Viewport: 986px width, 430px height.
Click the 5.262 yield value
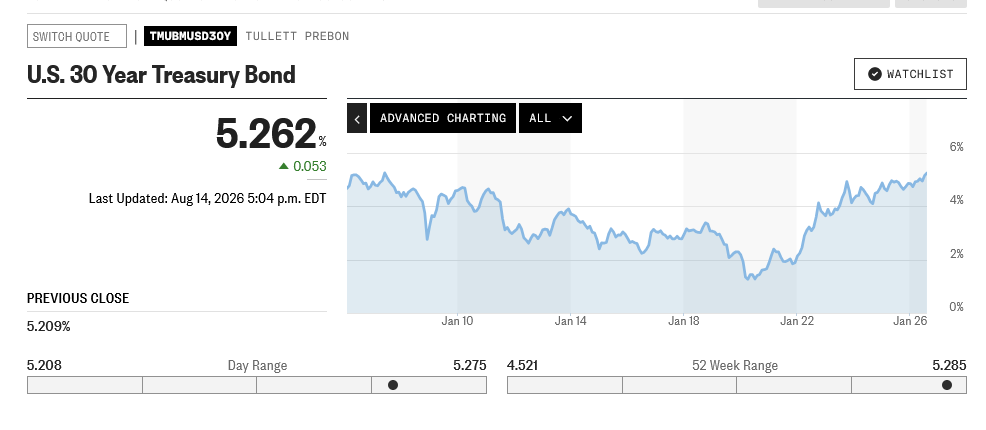coord(265,133)
